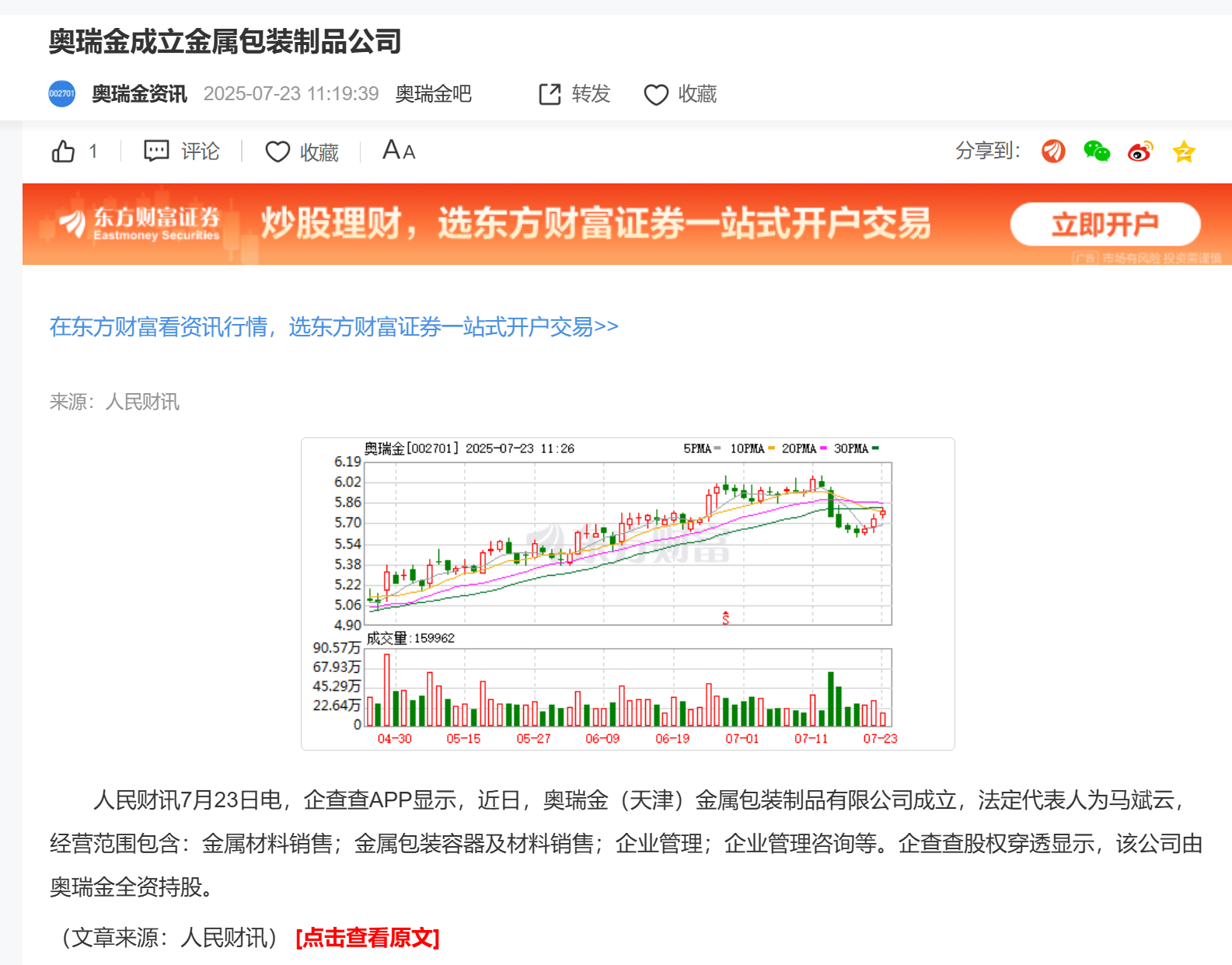Screen dimensions: 1232x965
Task: Click the like count number 1
Action: click(x=93, y=152)
